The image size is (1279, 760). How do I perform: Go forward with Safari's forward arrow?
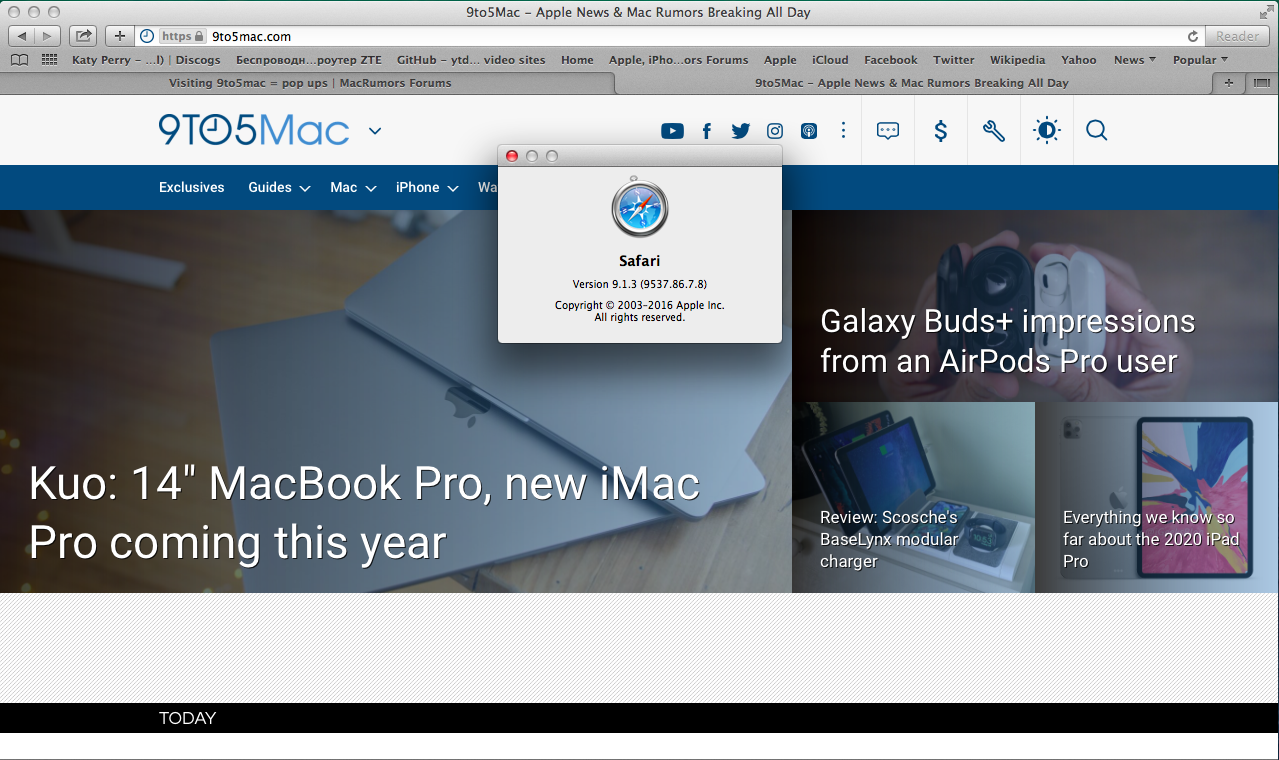point(46,36)
